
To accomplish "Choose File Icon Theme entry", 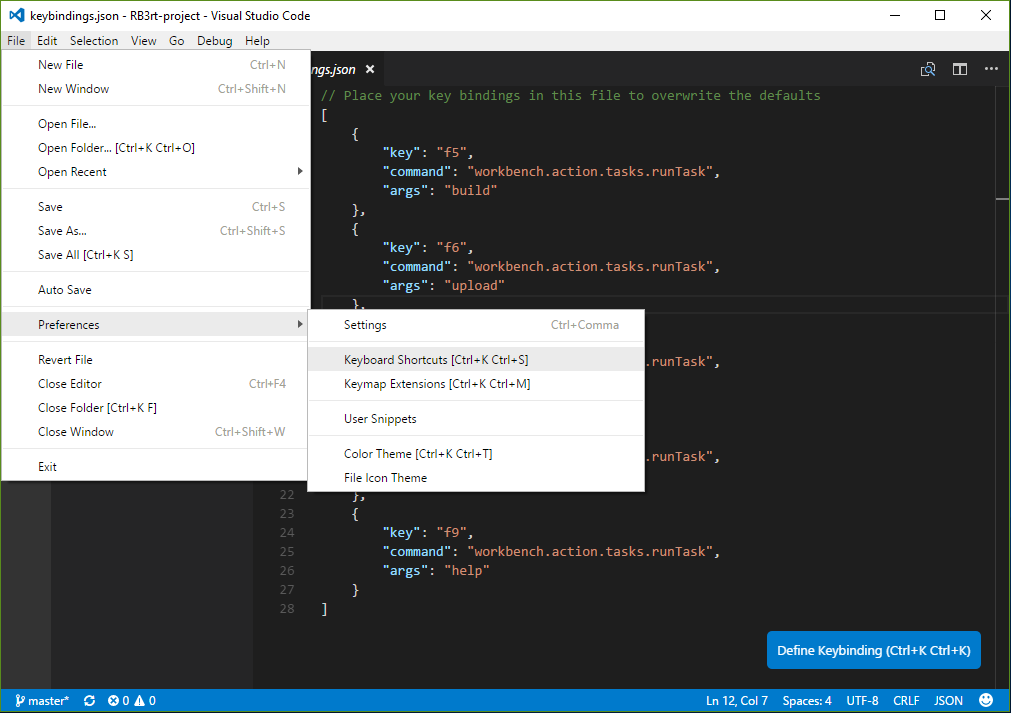I will [476, 478].
